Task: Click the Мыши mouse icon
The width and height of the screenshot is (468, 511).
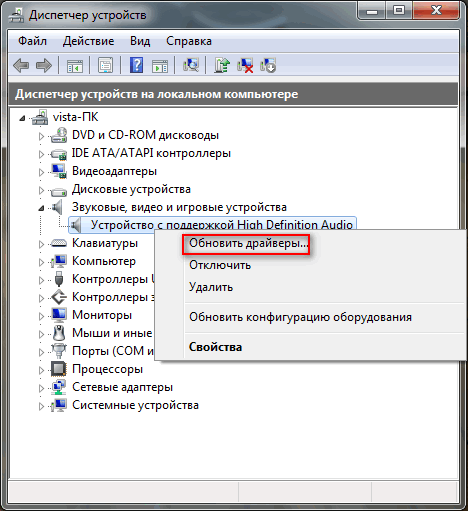Action: (x=59, y=333)
